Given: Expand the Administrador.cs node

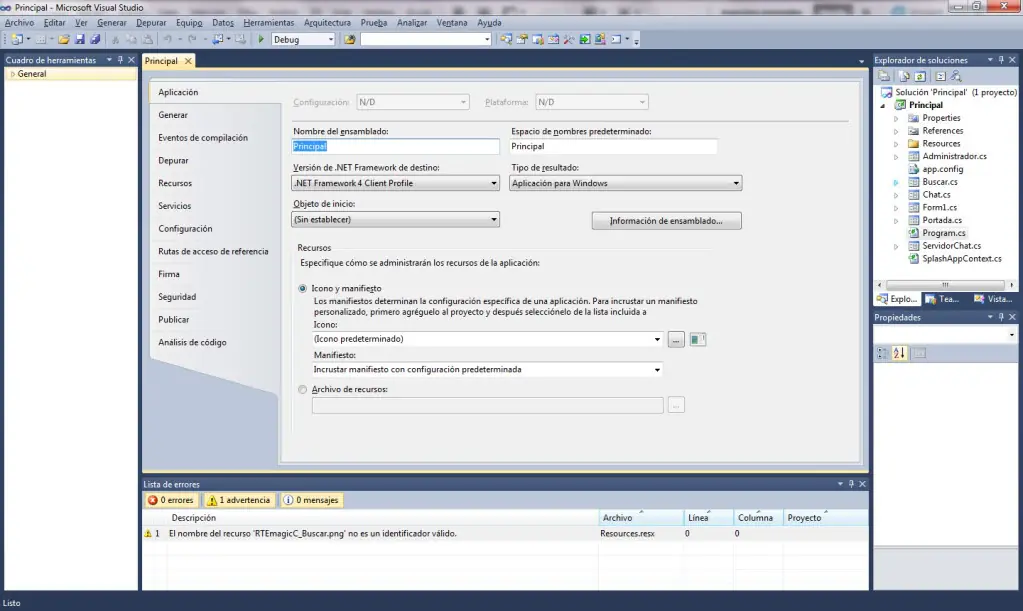Looking at the screenshot, I should pos(896,156).
